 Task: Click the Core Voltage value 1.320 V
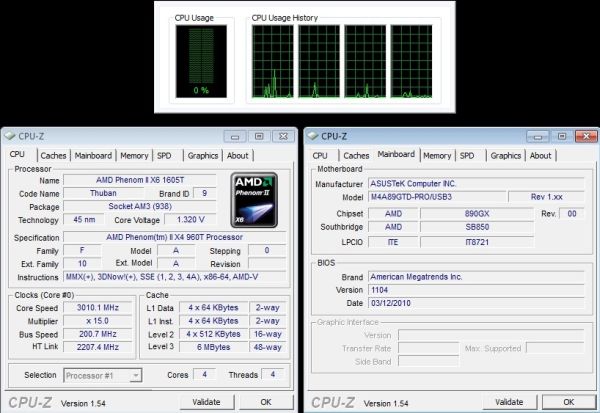[x=190, y=220]
